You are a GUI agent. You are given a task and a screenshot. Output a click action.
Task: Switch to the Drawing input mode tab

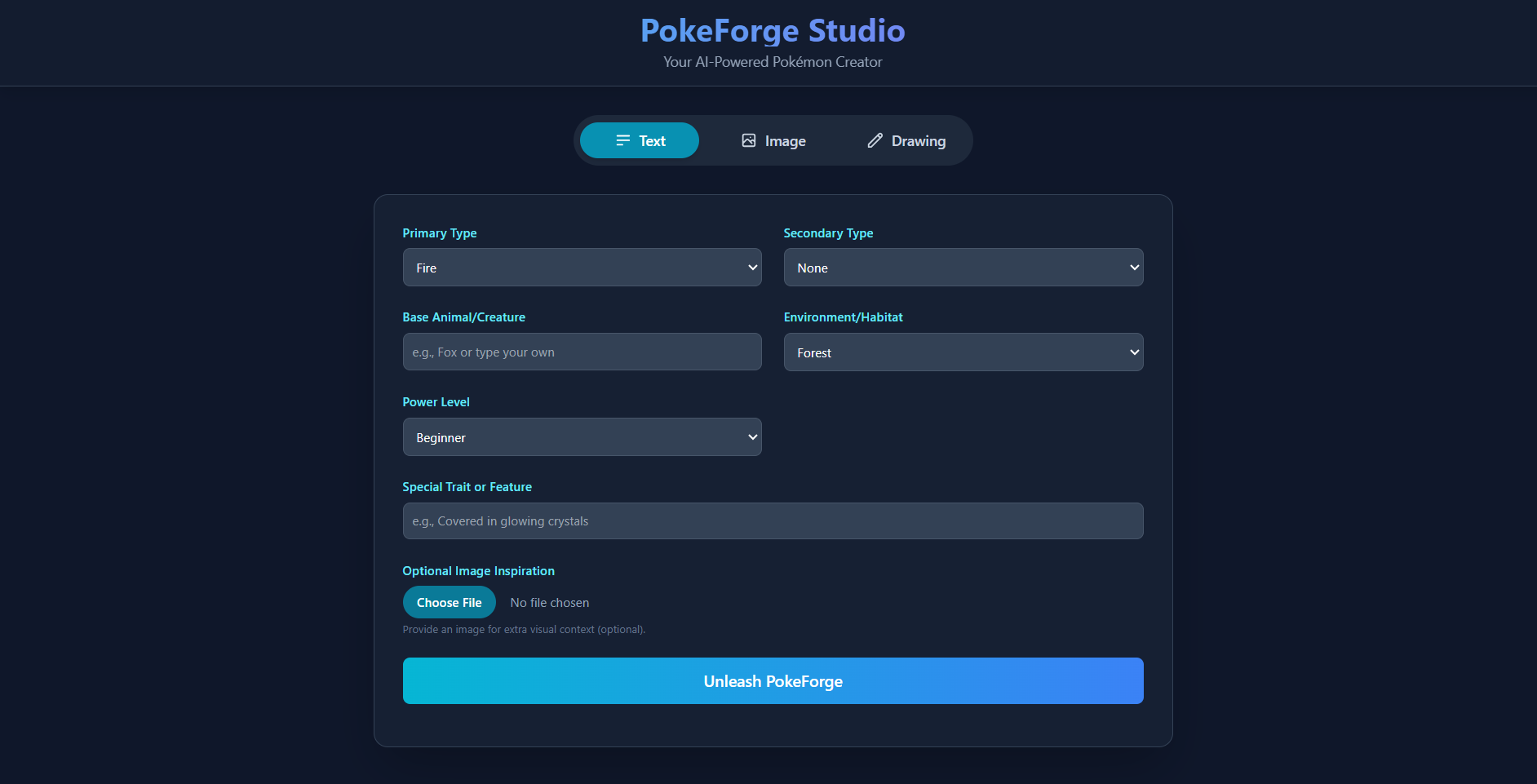coord(906,140)
